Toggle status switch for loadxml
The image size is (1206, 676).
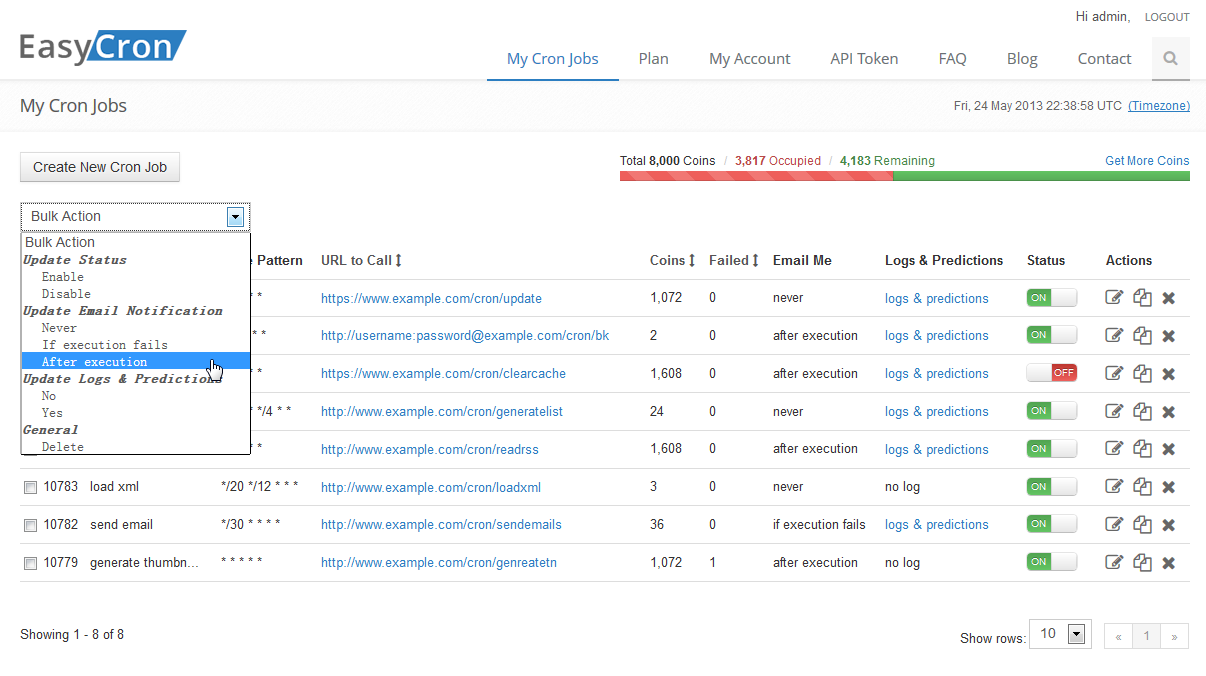point(1052,487)
